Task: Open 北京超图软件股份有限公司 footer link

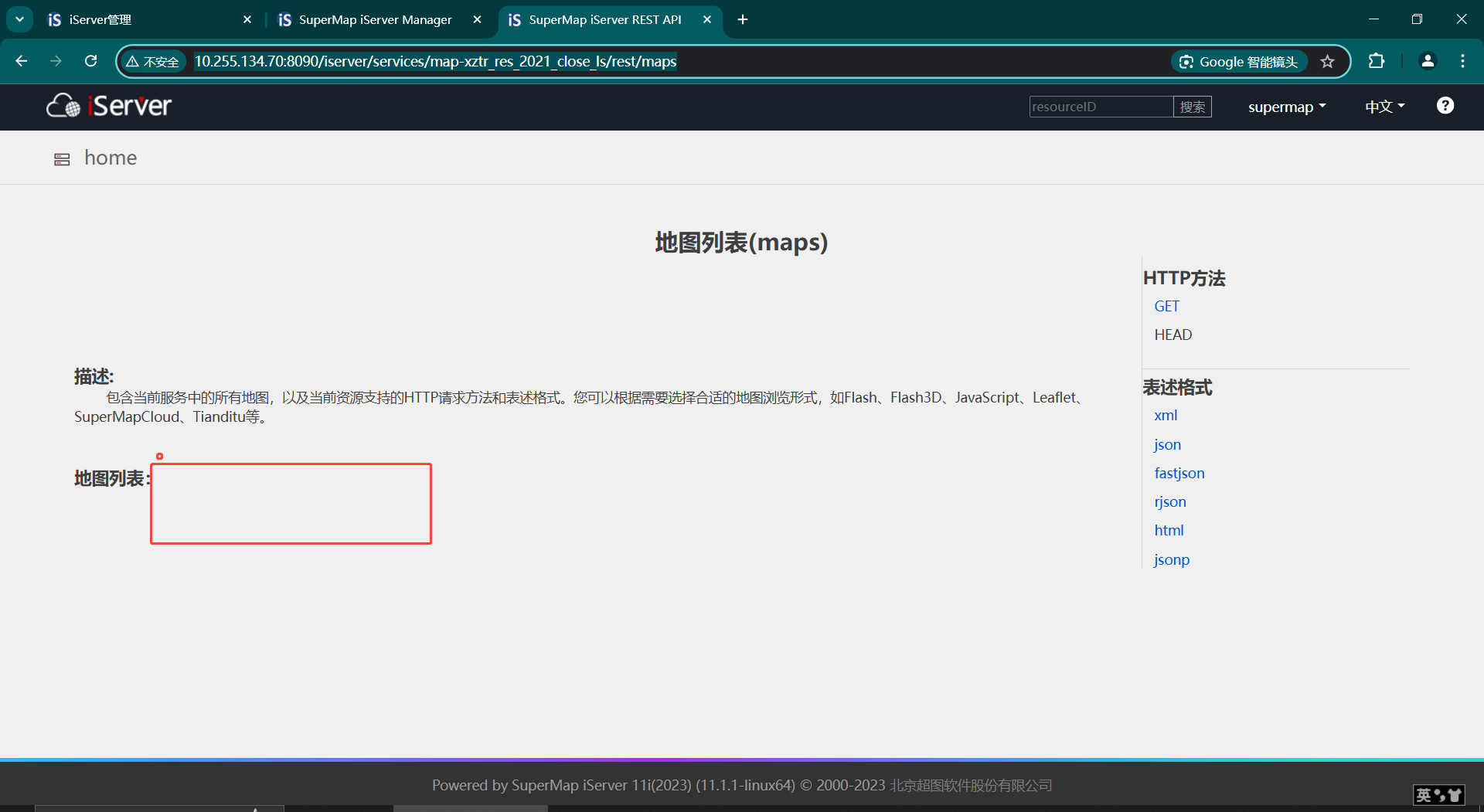Action: point(971,785)
